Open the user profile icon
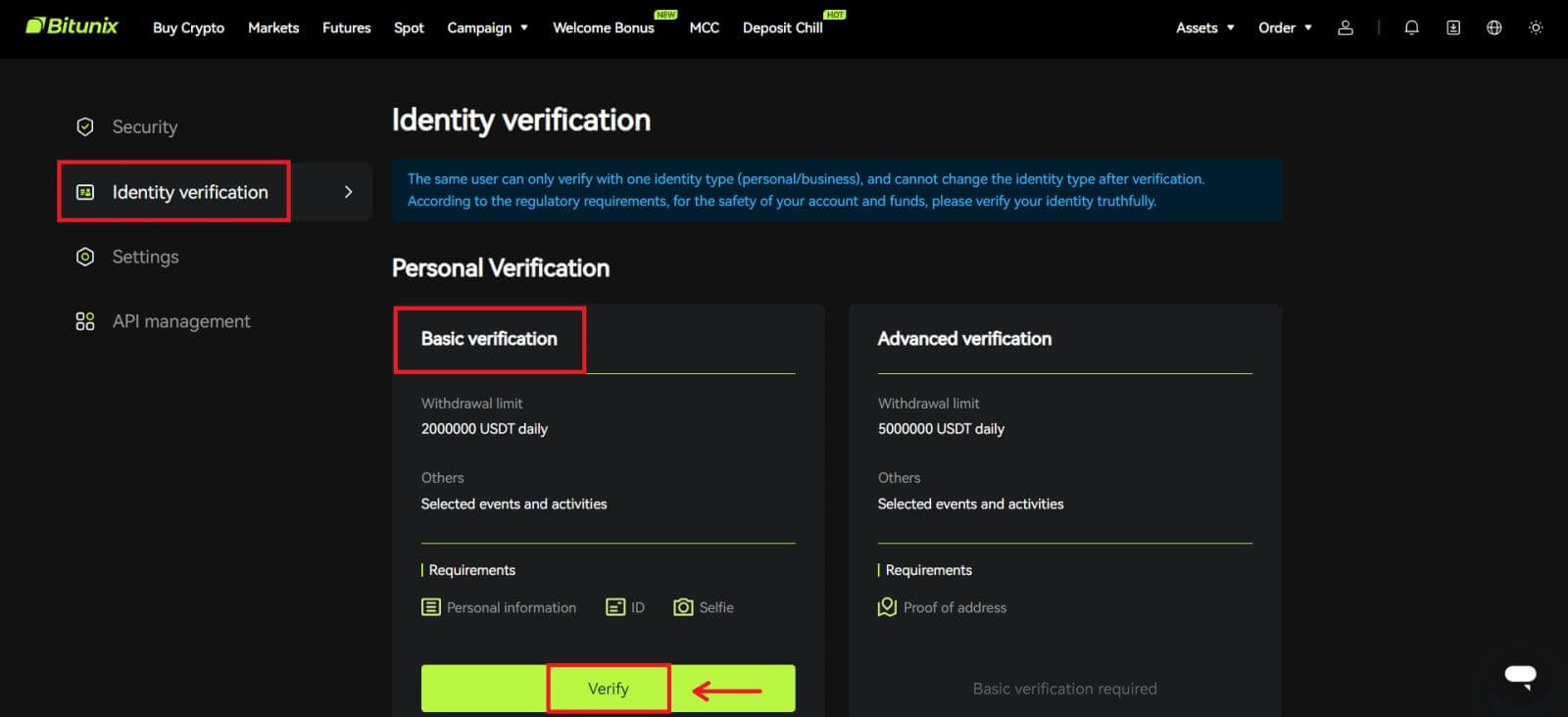The width and height of the screenshot is (1568, 717). click(x=1346, y=27)
